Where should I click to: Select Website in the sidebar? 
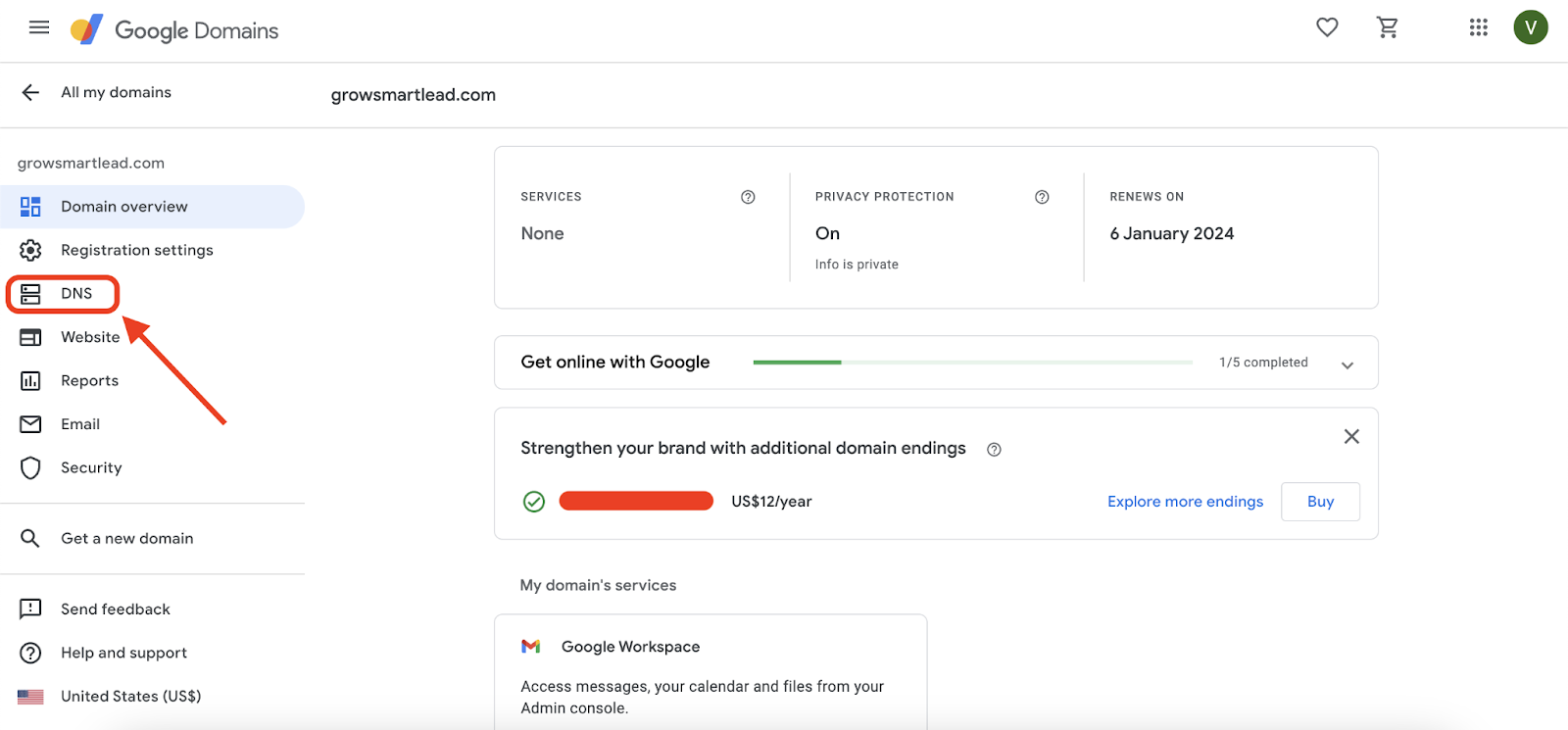89,337
